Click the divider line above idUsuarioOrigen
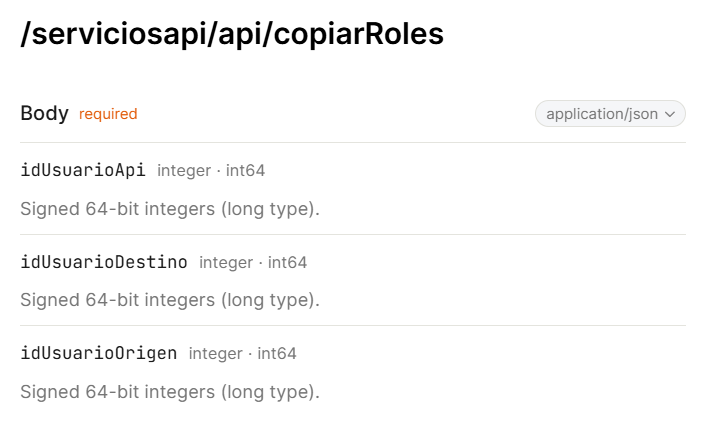This screenshot has height=423, width=705. [353, 325]
